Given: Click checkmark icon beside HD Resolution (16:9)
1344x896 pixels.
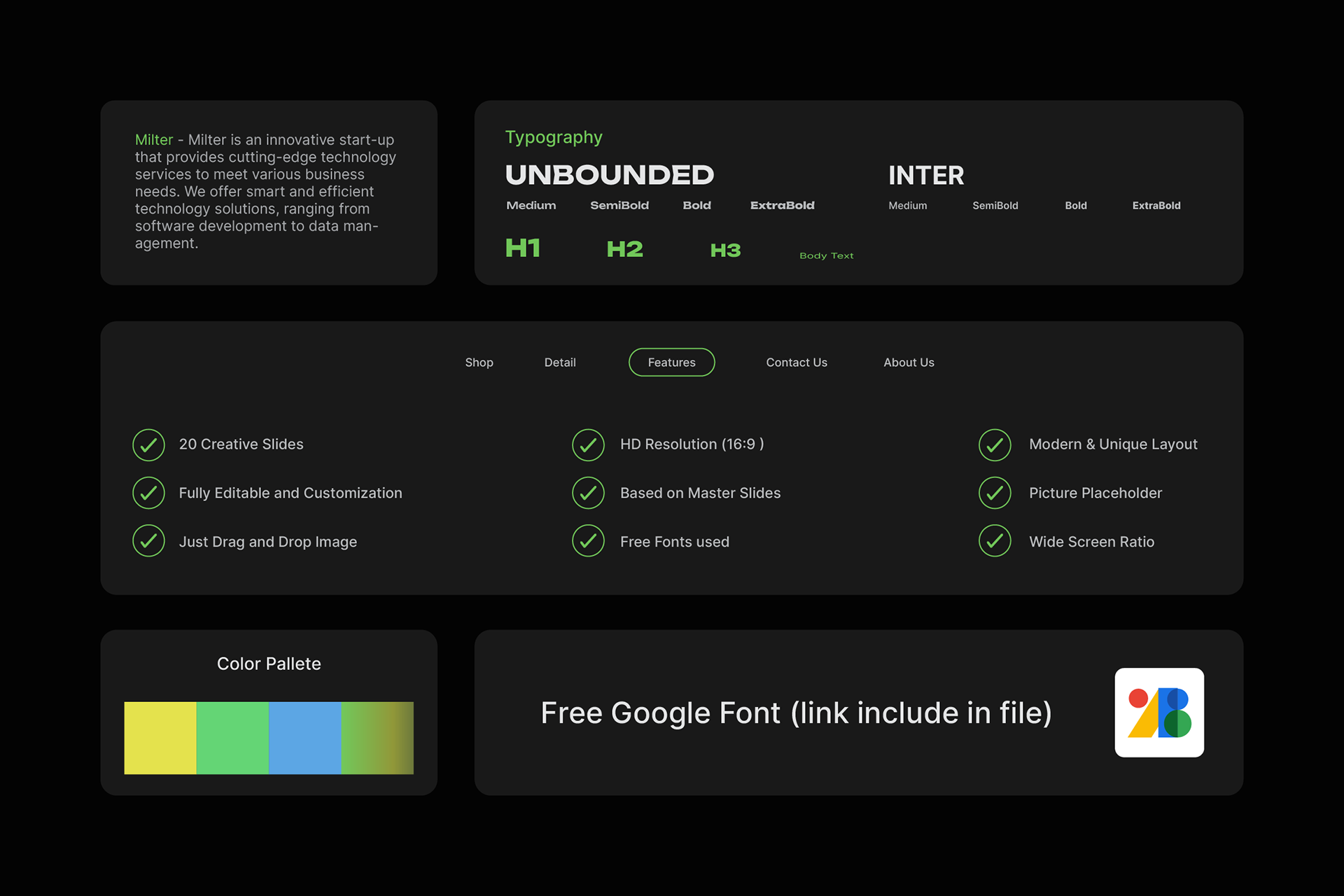Looking at the screenshot, I should pyautogui.click(x=588, y=444).
